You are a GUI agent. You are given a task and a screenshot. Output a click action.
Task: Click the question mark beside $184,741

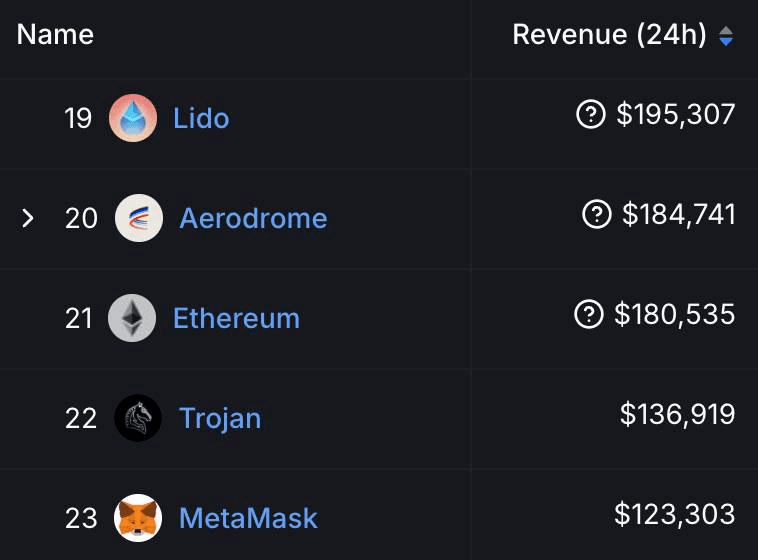(597, 215)
